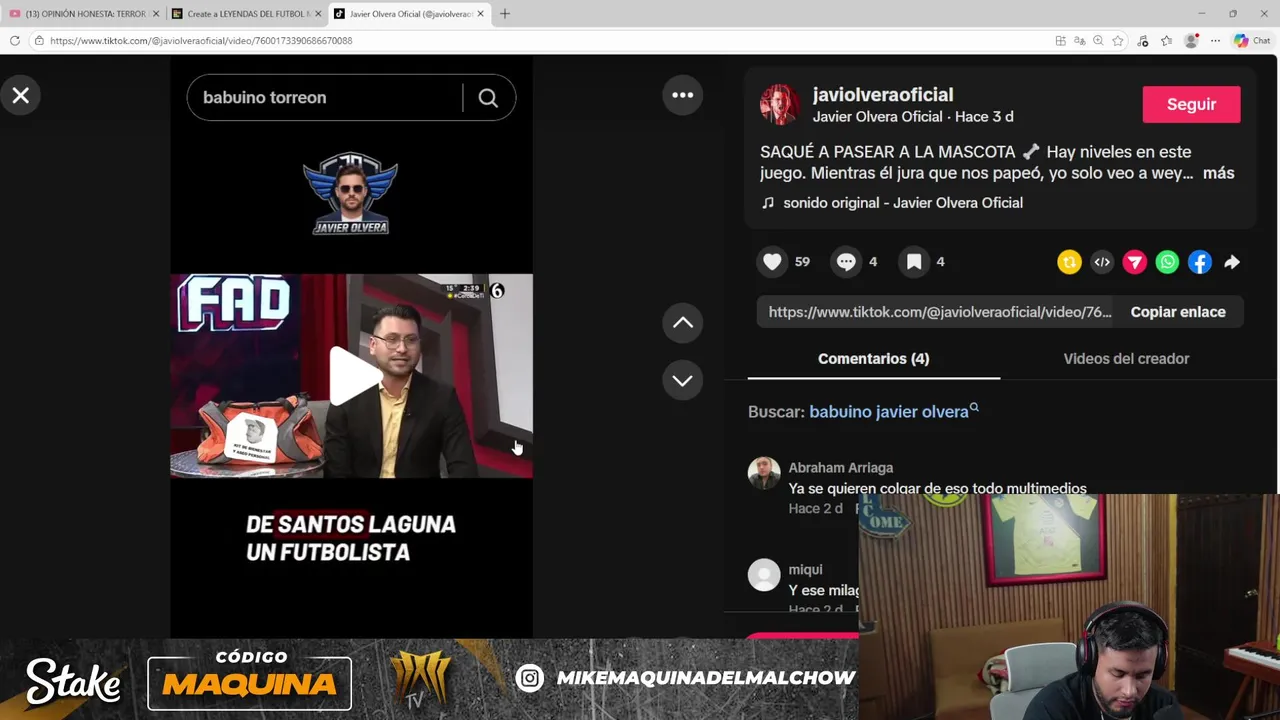
Task: Share video to WhatsApp
Action: [1167, 262]
